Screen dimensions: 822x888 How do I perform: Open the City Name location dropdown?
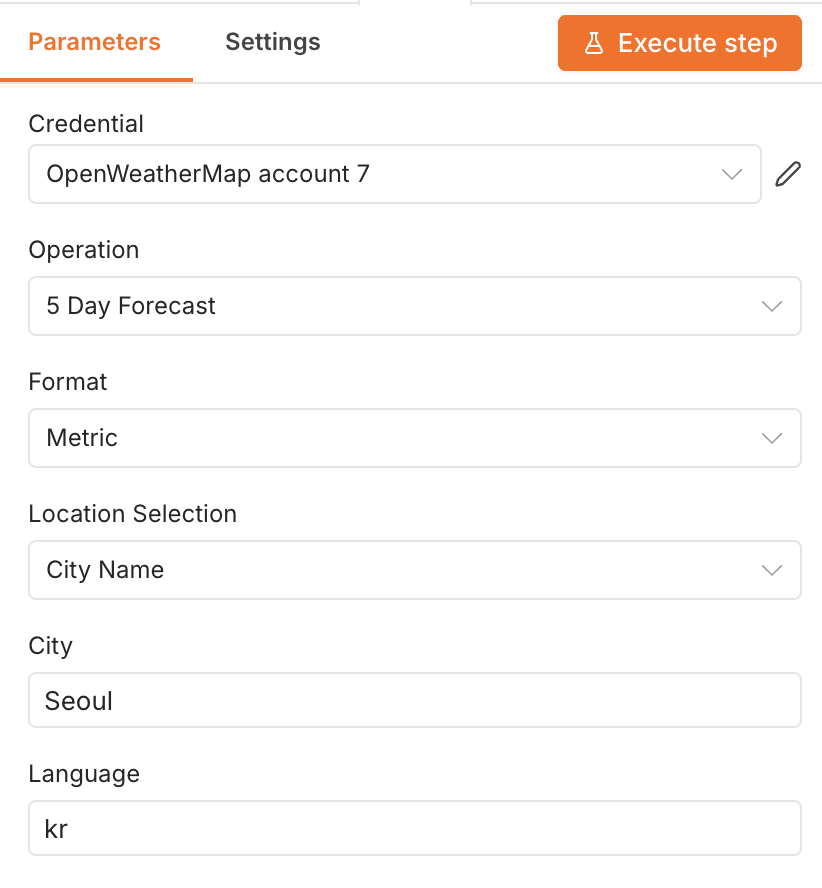click(415, 570)
